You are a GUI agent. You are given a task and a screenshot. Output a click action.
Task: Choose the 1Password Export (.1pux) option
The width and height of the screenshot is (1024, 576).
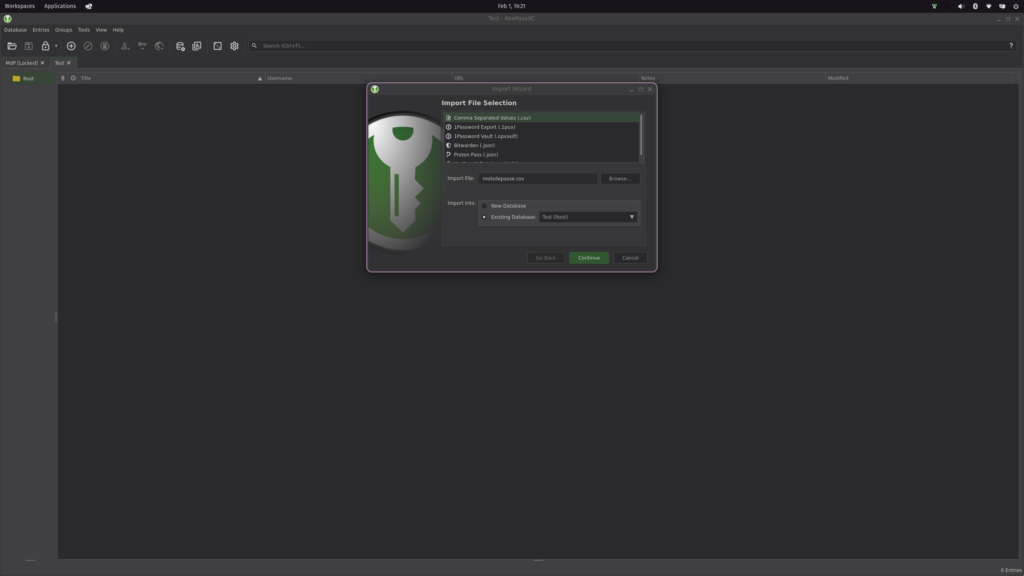pyautogui.click(x=485, y=127)
